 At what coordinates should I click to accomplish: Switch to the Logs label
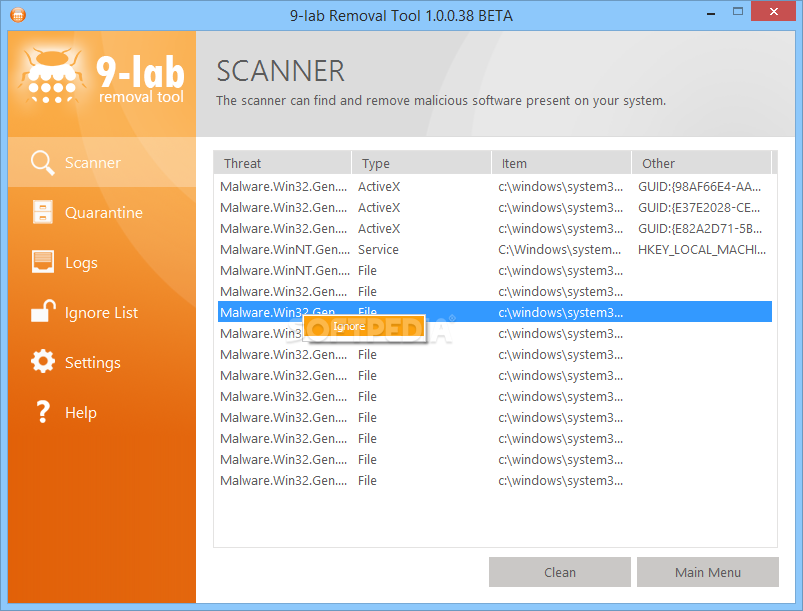(x=81, y=263)
